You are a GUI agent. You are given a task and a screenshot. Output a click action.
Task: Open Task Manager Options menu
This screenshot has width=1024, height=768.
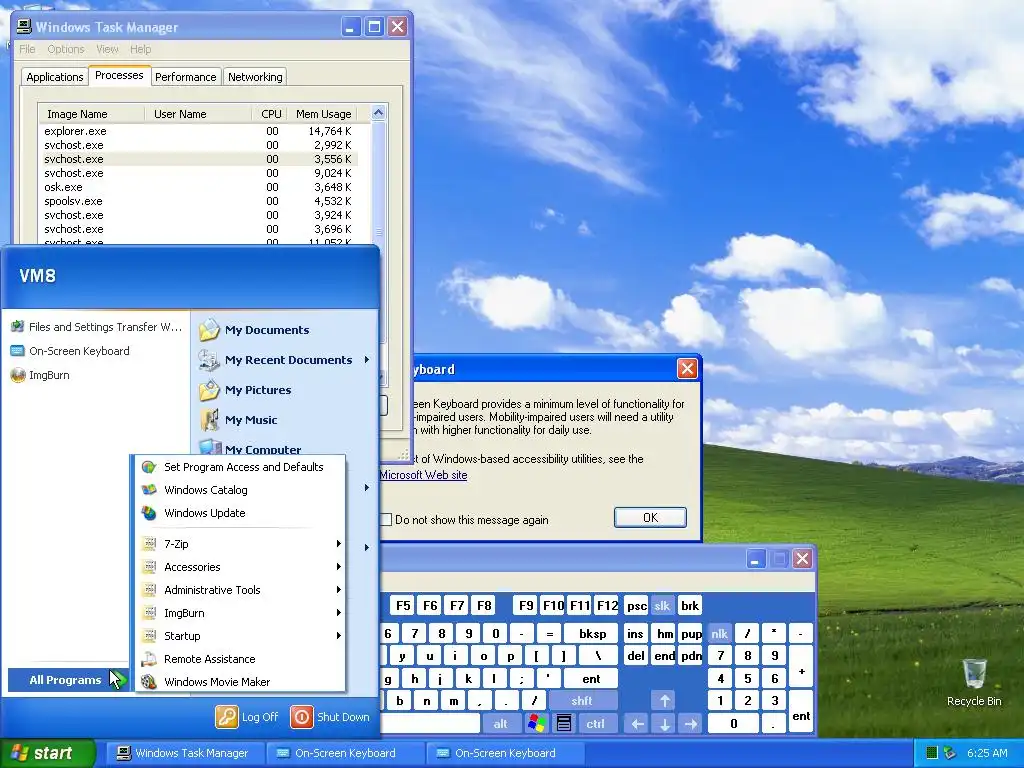coord(65,49)
